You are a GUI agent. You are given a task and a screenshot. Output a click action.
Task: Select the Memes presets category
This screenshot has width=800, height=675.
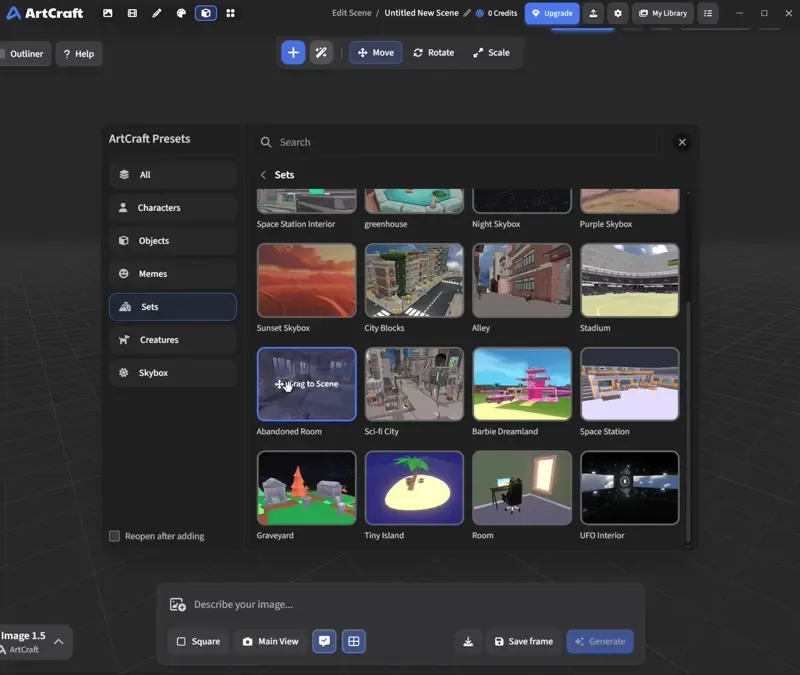click(173, 274)
